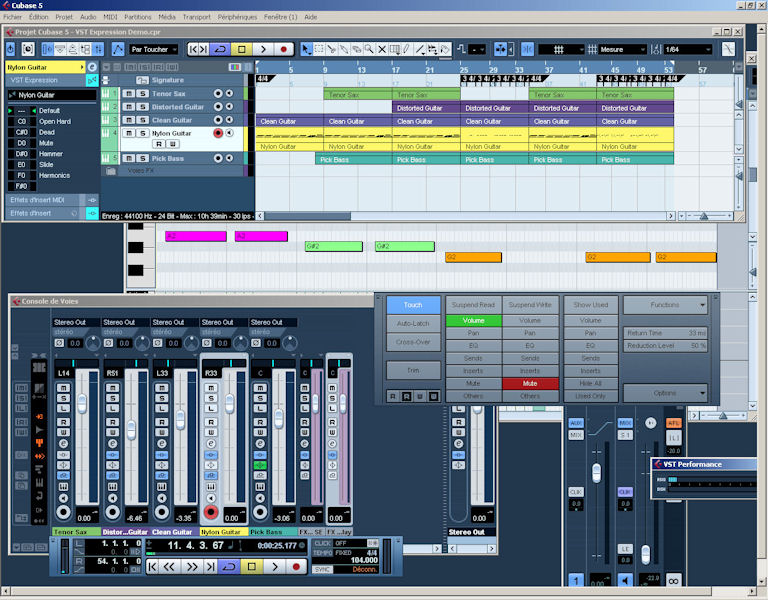Screen dimensions: 768x600
Task: Choose the Zoom magnifier tool
Action: [369, 49]
